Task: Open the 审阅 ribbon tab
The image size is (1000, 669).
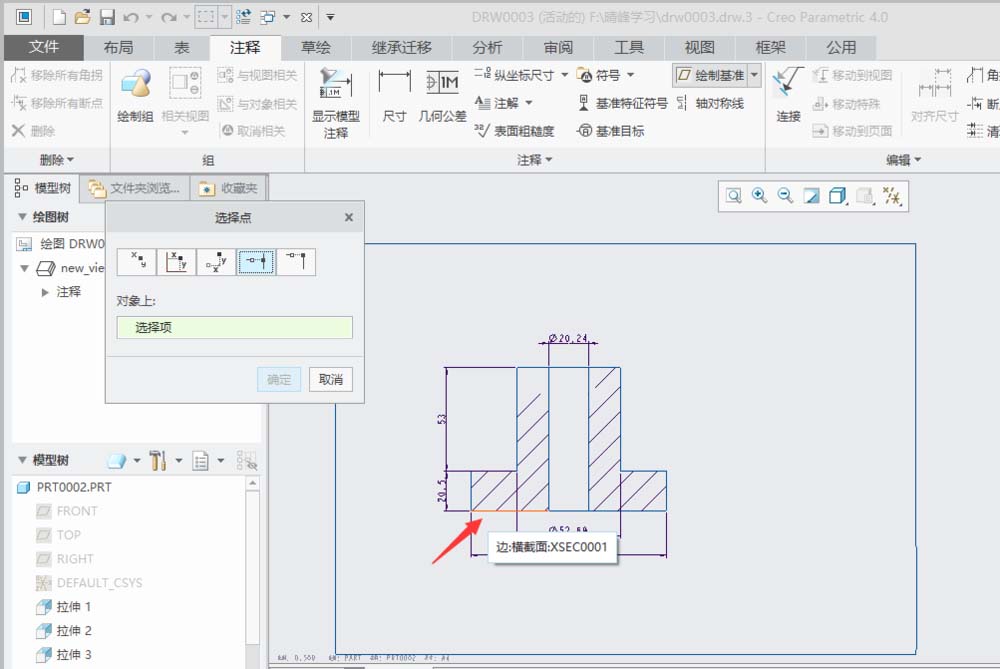Action: pyautogui.click(x=558, y=47)
